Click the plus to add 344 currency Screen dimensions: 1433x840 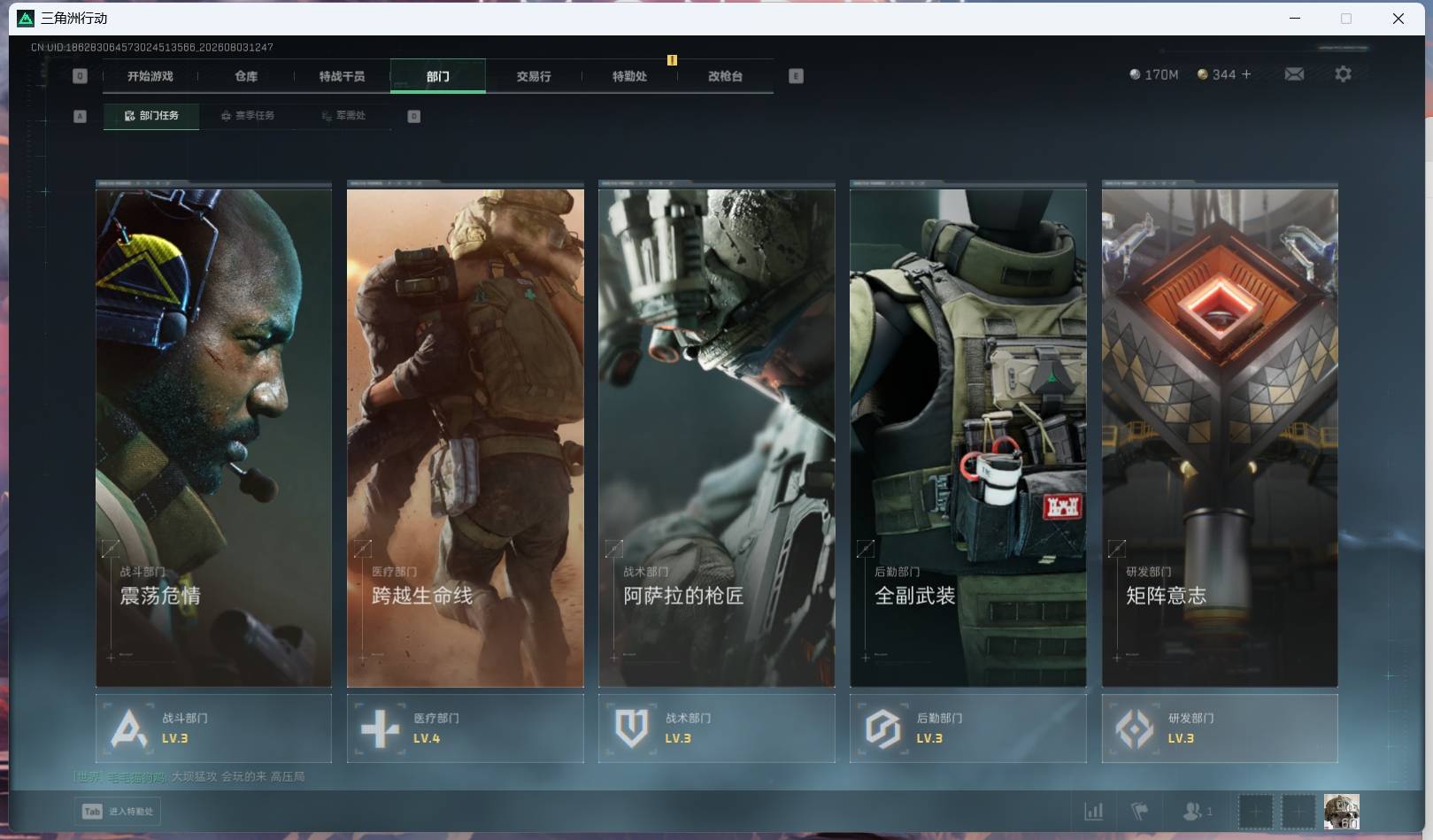tap(1246, 74)
